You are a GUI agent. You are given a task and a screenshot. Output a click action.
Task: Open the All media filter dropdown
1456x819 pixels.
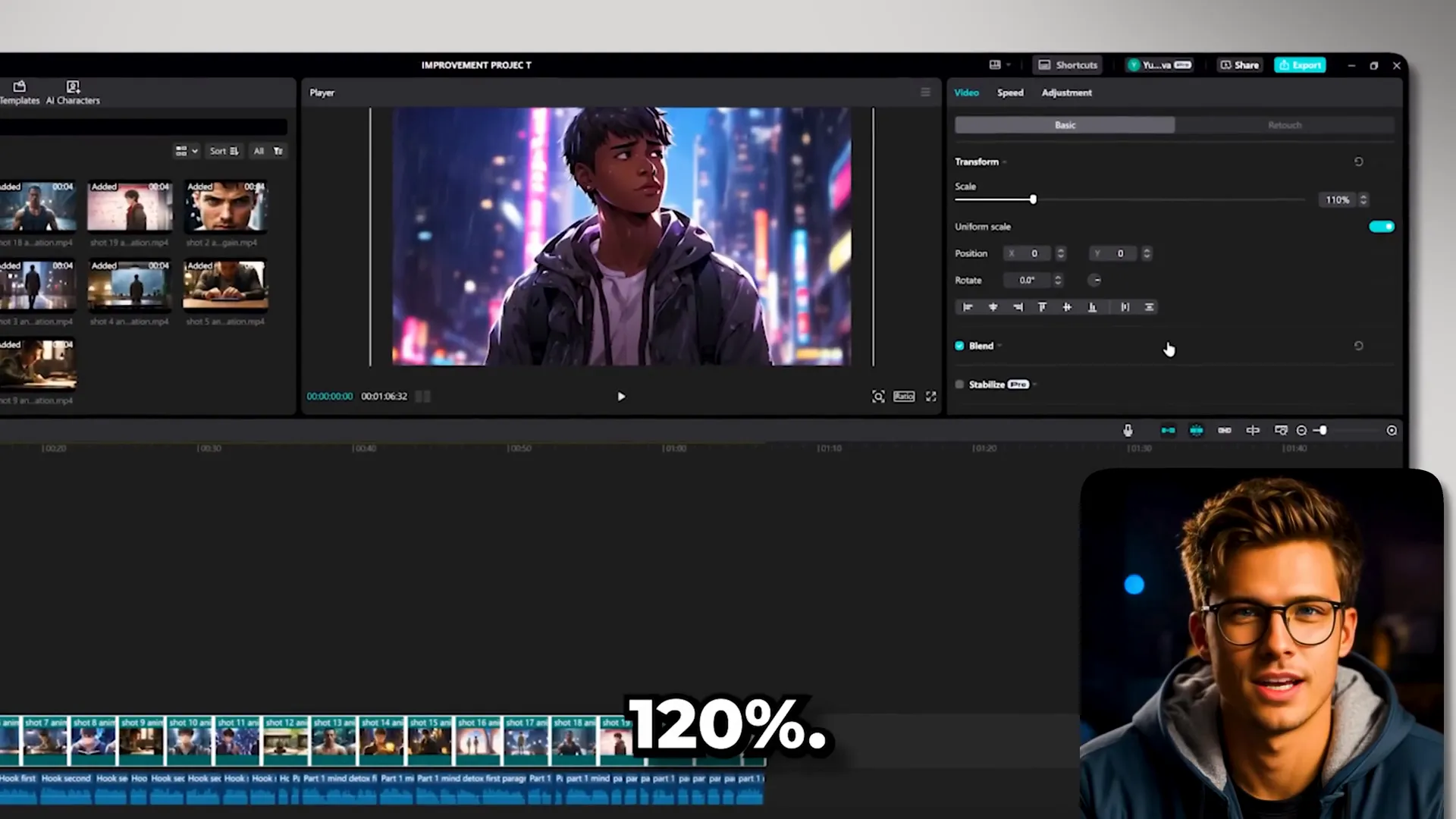coord(268,151)
